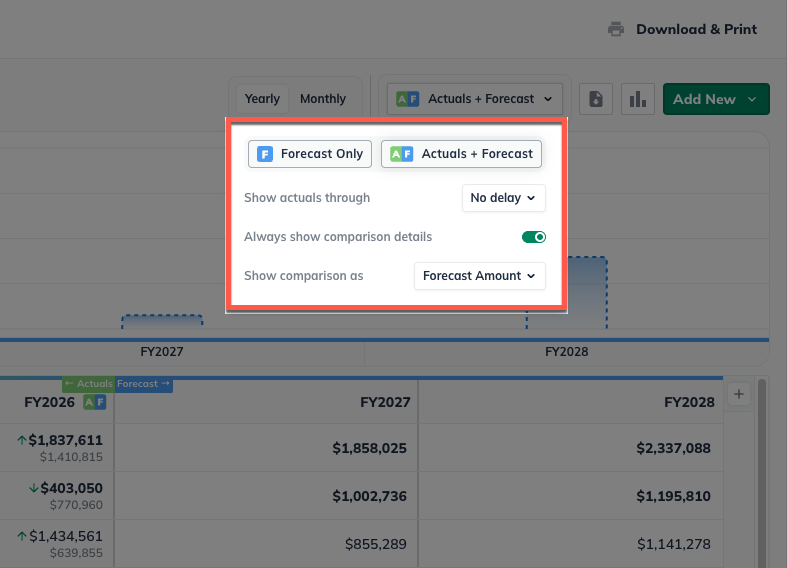Screen dimensions: 787x568
Task: Click the AF icon in Actuals + Forecast dropdown
Action: point(407,99)
